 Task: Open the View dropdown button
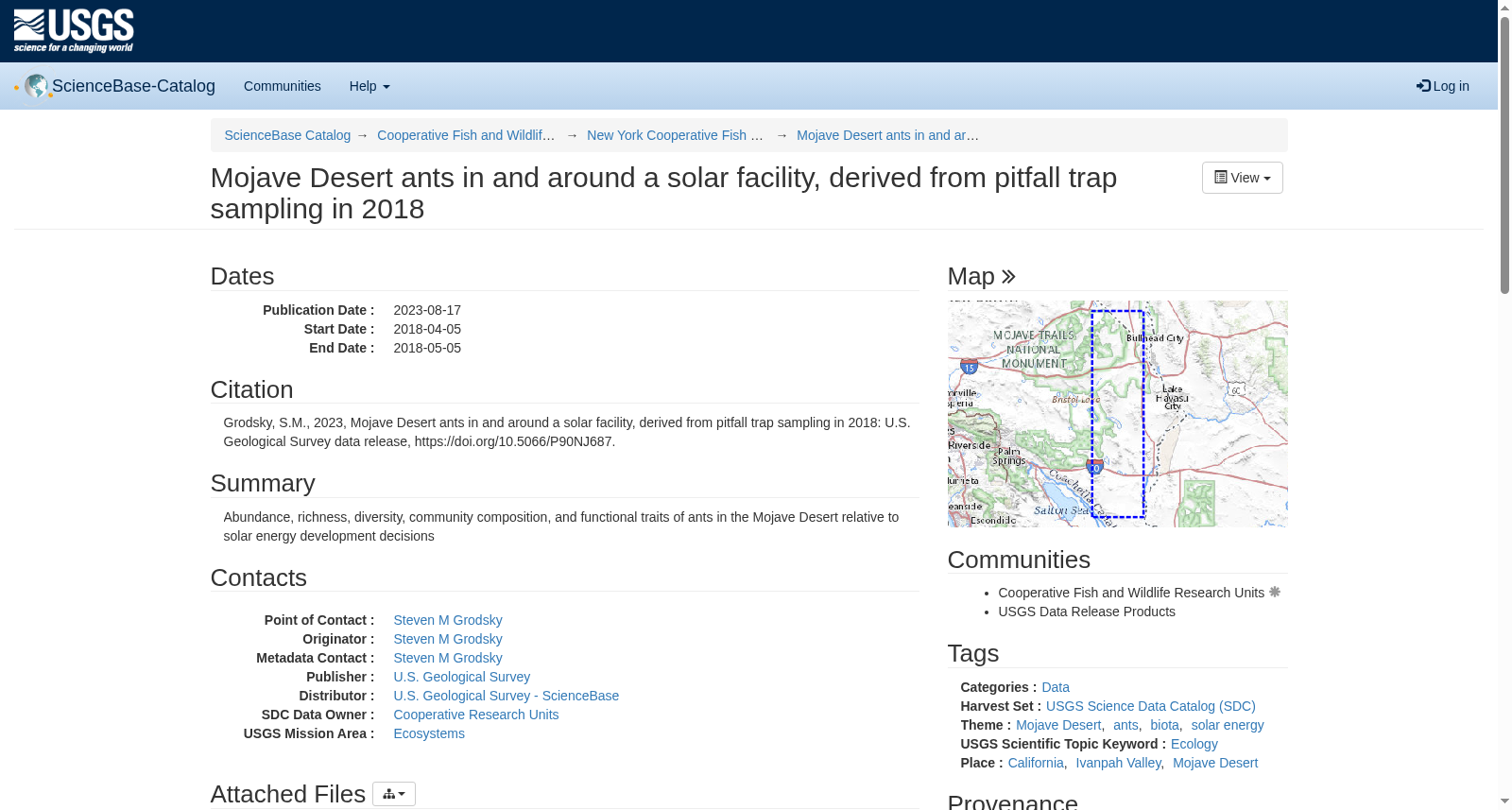(x=1243, y=178)
